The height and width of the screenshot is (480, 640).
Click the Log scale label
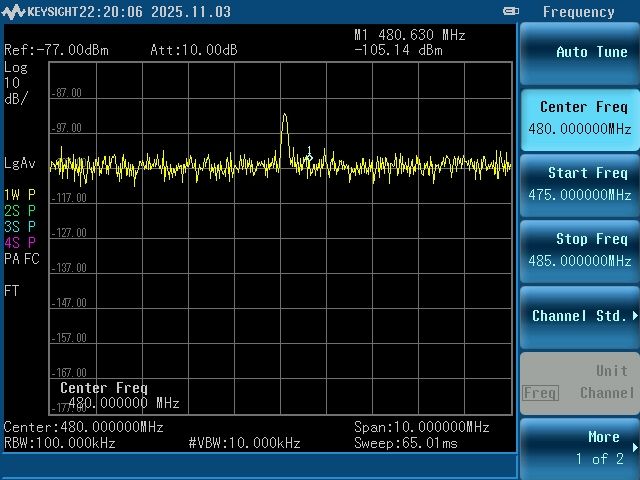click(x=16, y=67)
